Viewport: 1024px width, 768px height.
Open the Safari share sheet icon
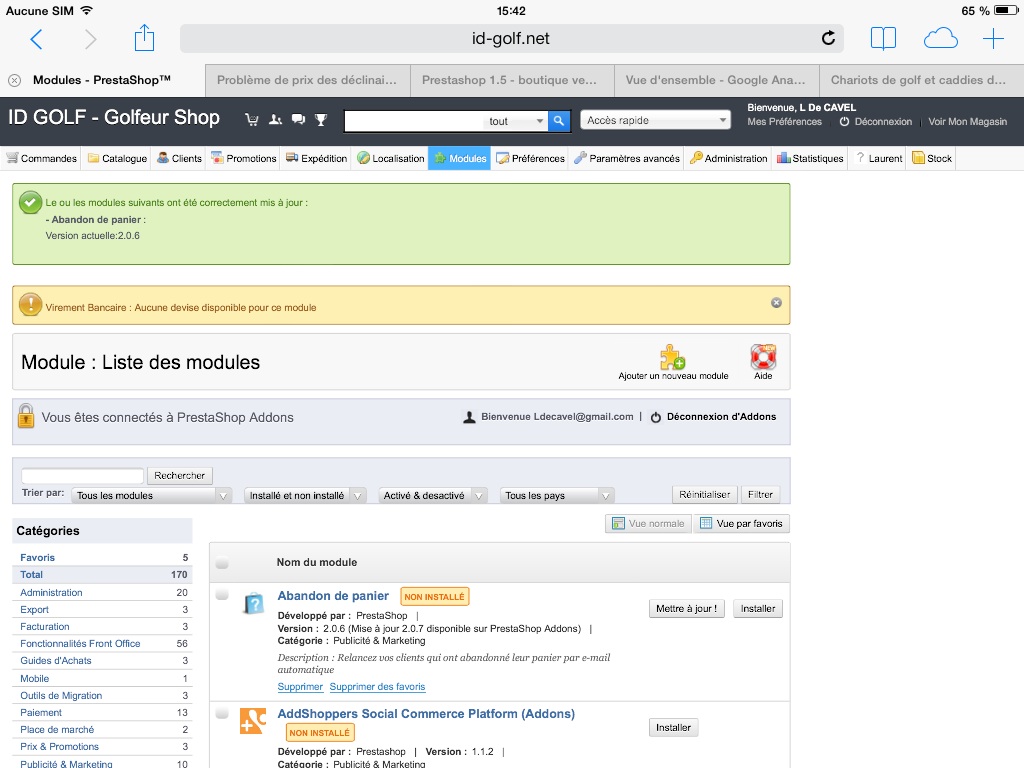[144, 38]
